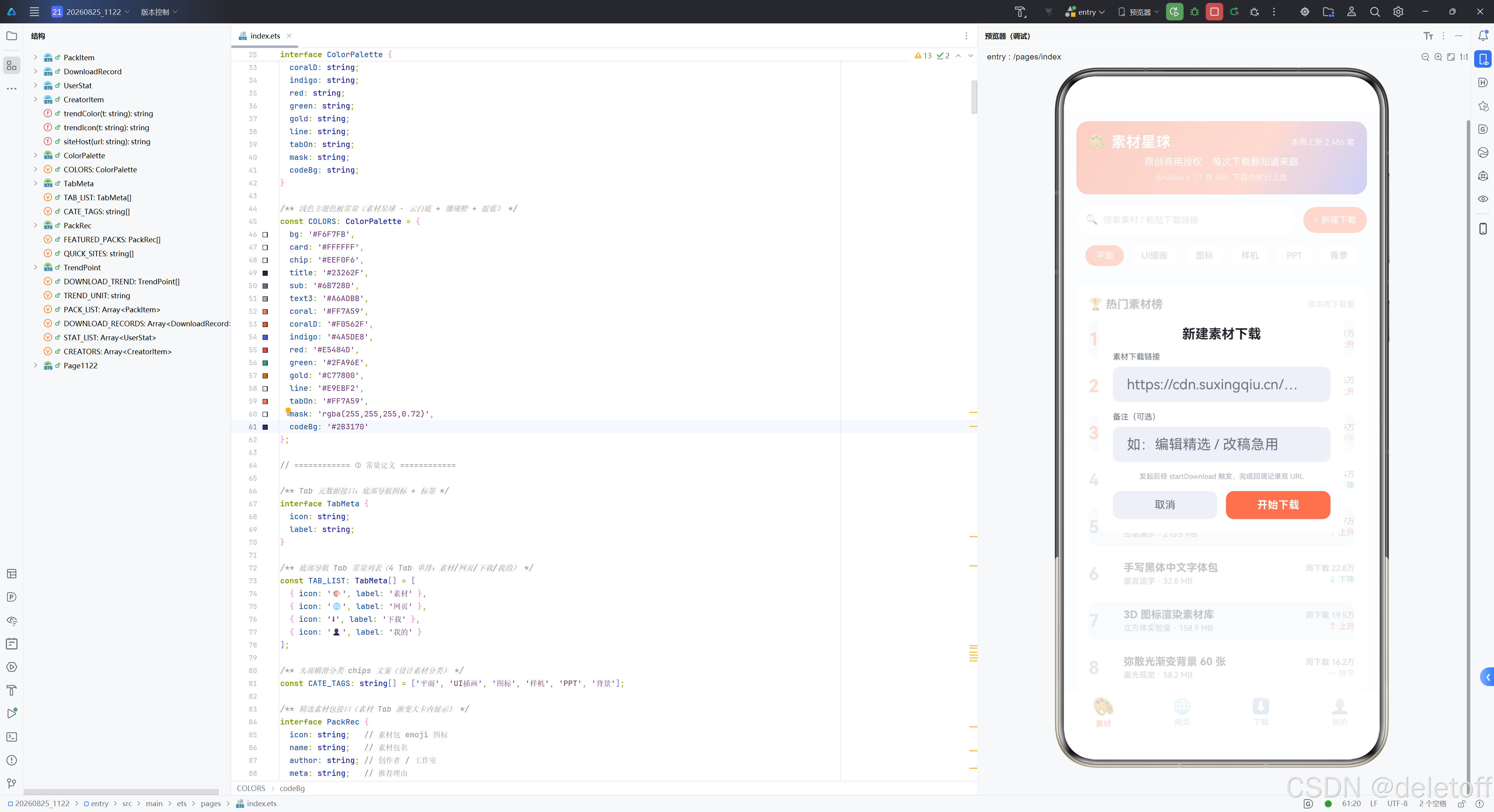Open the G-shaped tool window icon
The width and height of the screenshot is (1494, 812).
click(1483, 129)
